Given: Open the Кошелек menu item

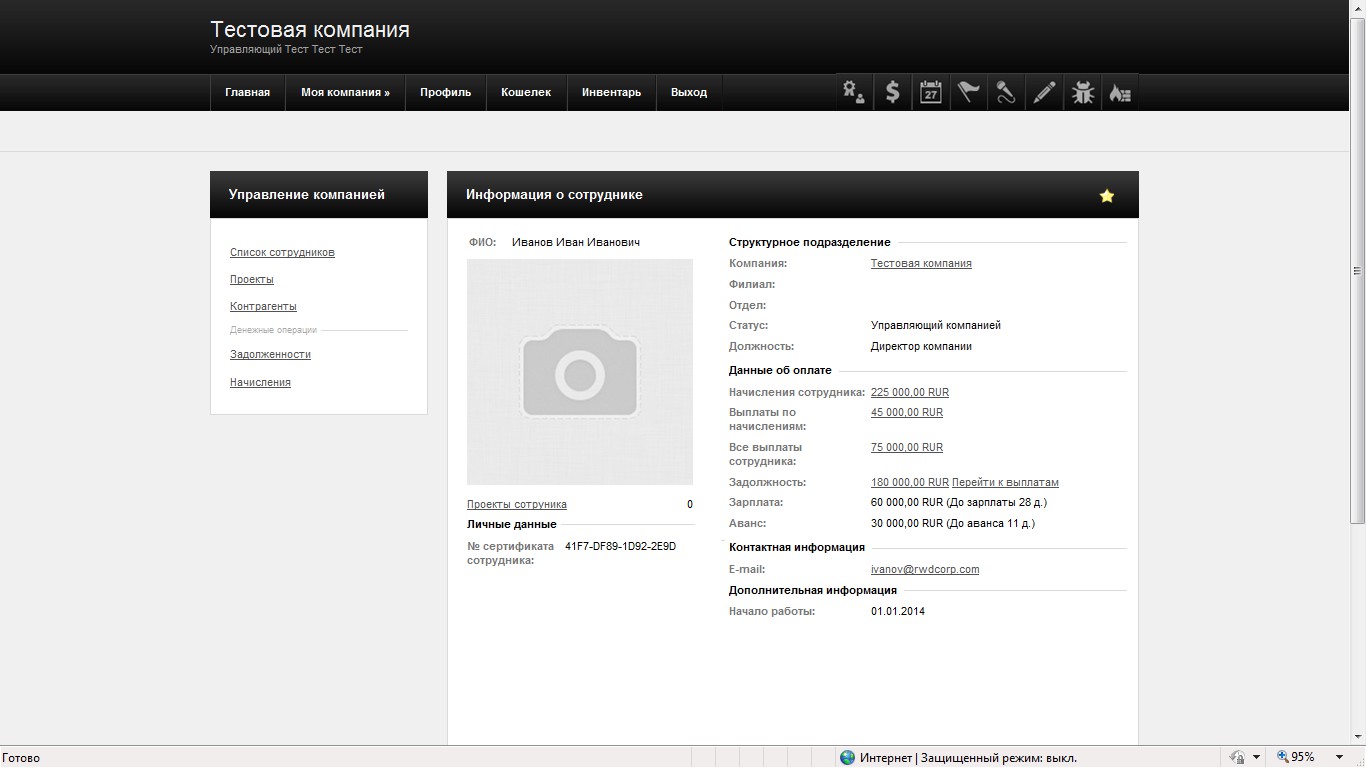Looking at the screenshot, I should coord(526,92).
